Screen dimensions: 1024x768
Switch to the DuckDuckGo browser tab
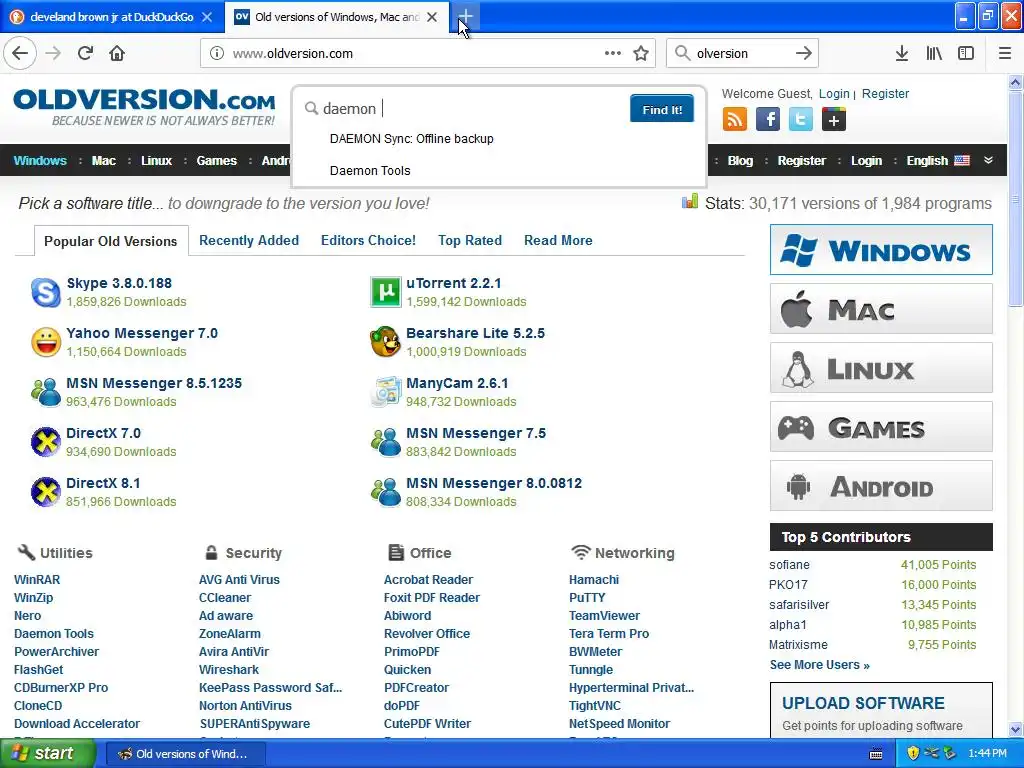point(112,17)
